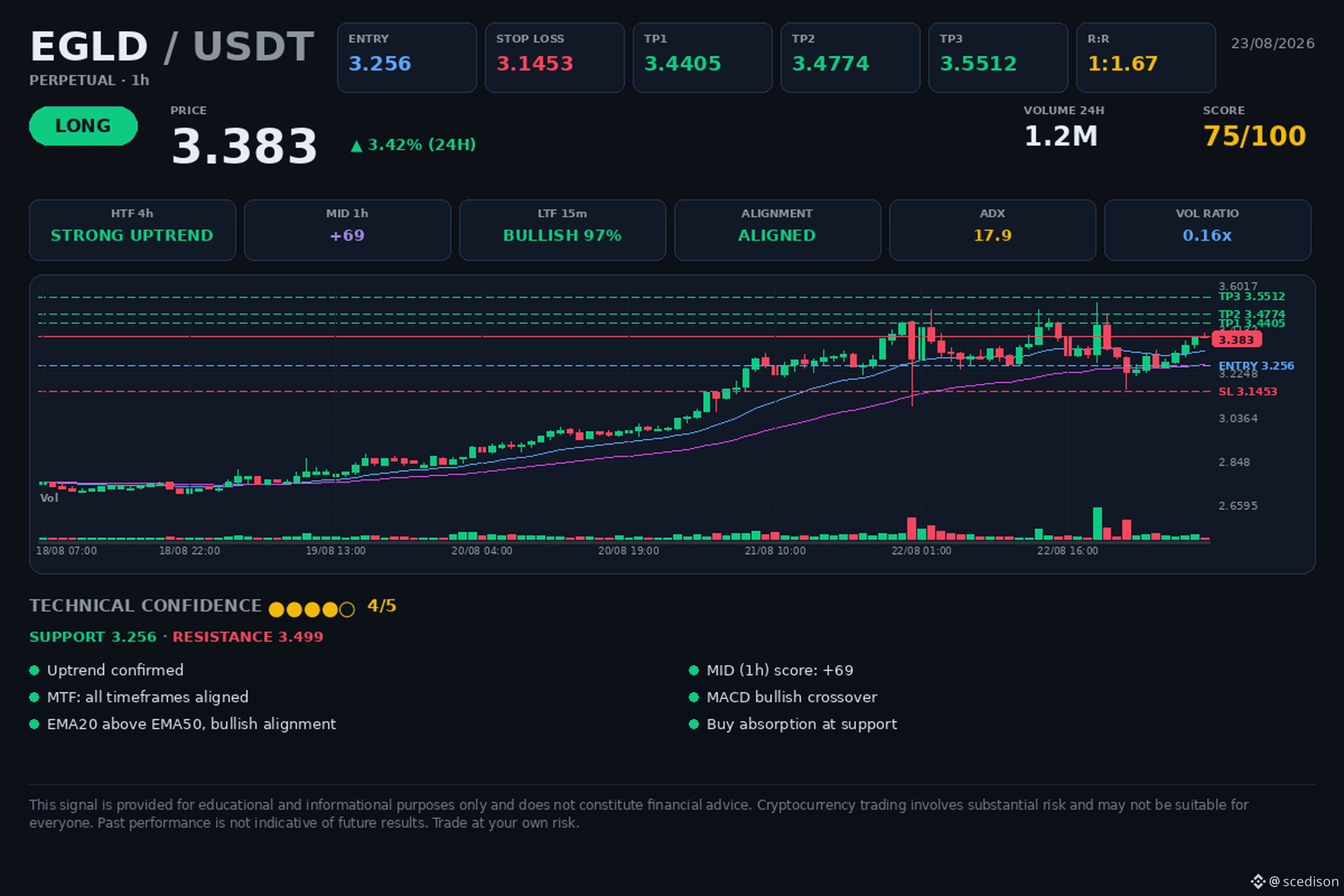Click the LONG position badge
Screen dimensions: 1344x896
83,125
